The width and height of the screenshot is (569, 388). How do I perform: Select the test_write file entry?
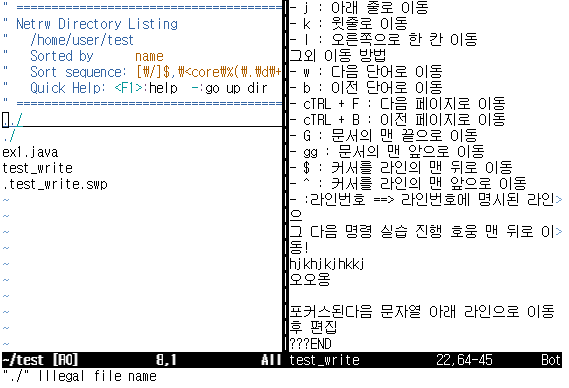[x=37, y=168]
